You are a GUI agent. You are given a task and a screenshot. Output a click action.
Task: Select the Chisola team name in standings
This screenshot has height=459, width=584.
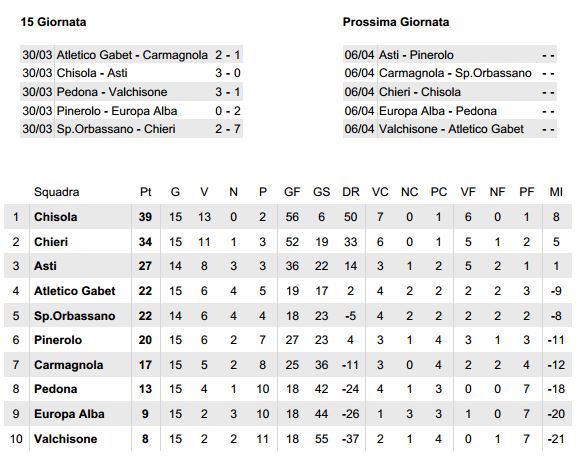(x=55, y=217)
